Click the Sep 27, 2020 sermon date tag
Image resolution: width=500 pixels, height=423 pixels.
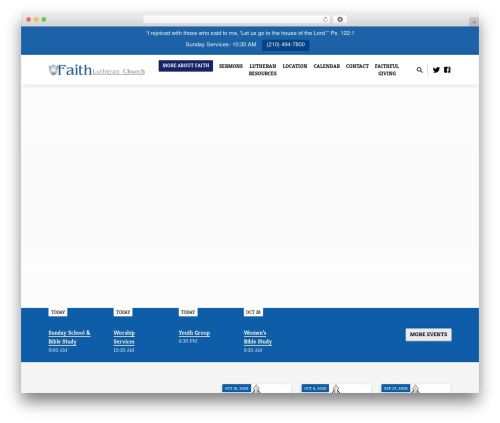pyautogui.click(x=396, y=388)
